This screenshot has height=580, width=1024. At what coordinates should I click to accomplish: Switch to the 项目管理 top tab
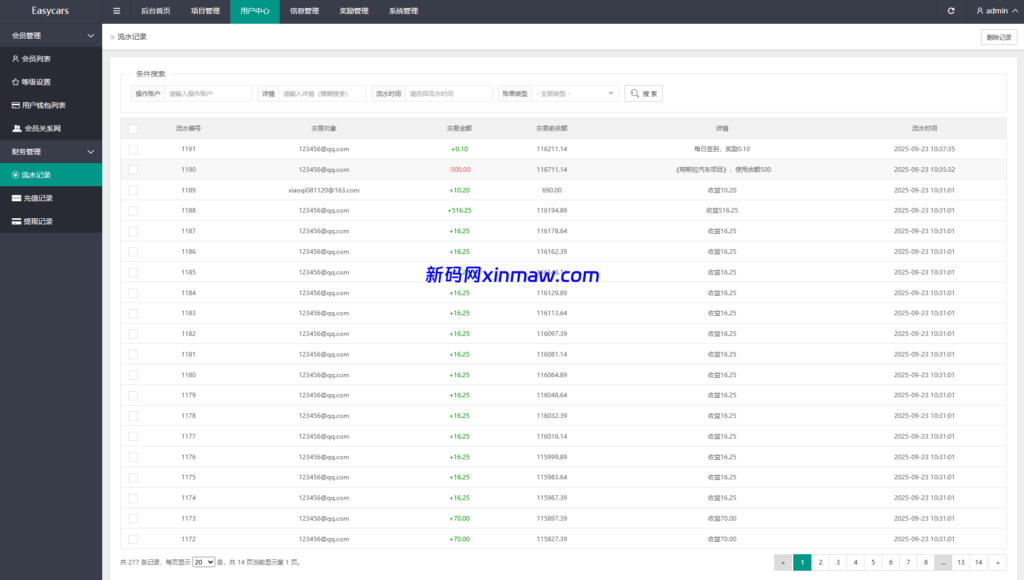click(x=205, y=11)
